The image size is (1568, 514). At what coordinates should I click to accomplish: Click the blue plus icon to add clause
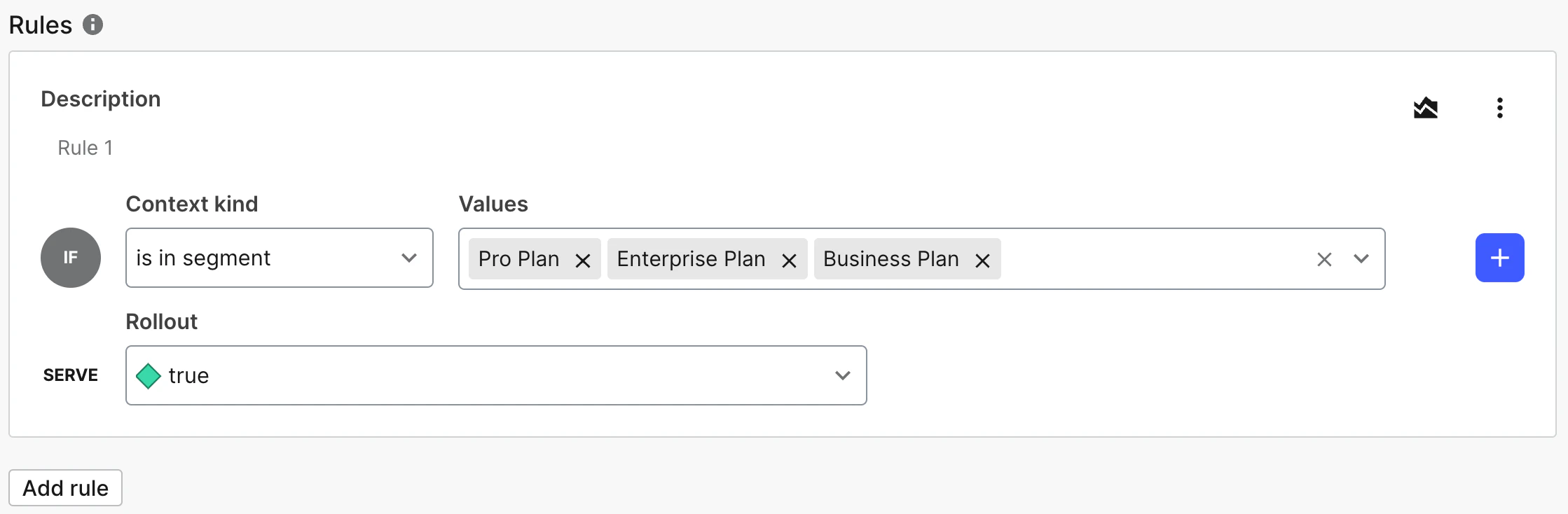[1499, 258]
